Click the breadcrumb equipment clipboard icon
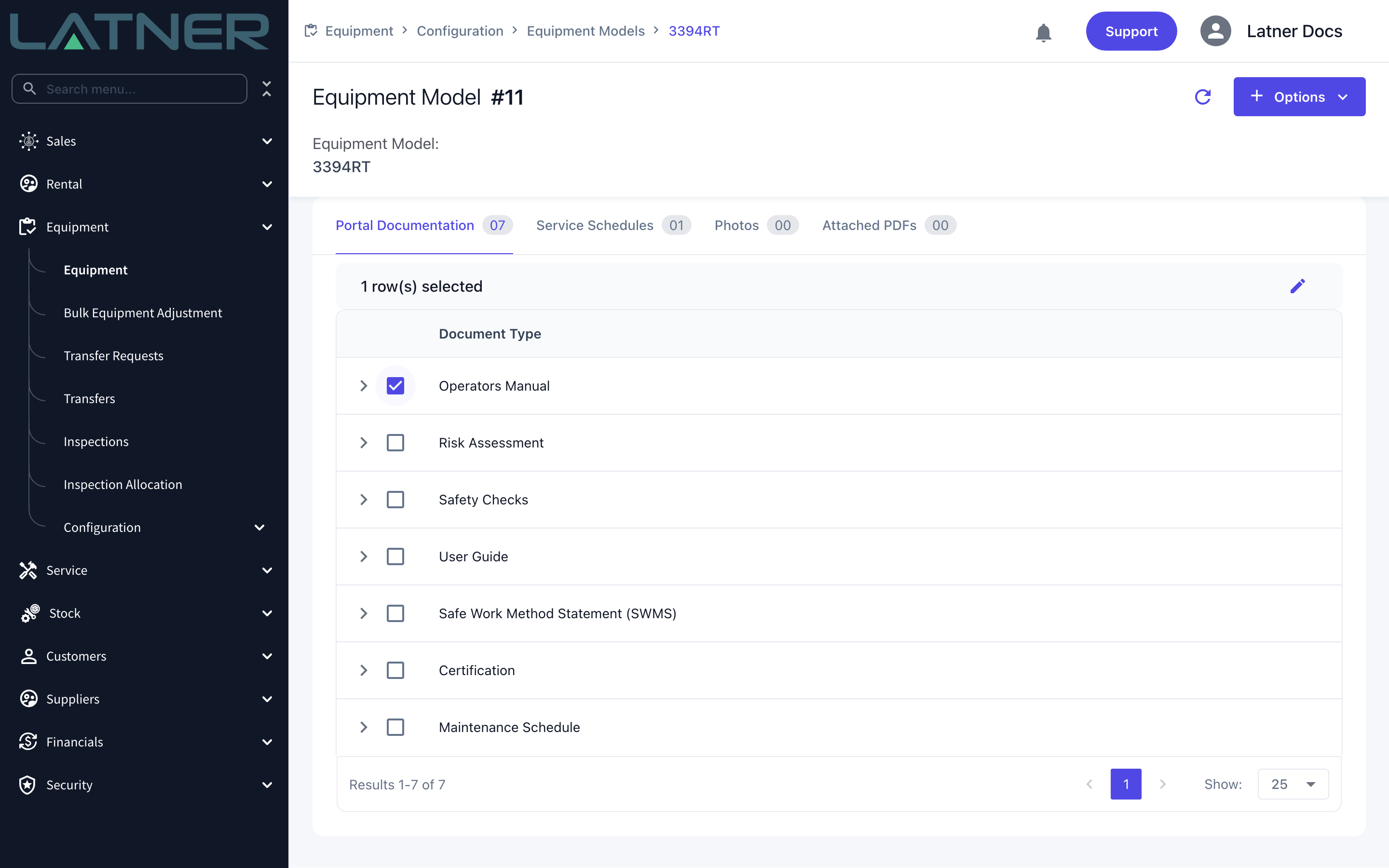Image resolution: width=1389 pixels, height=868 pixels. tap(311, 30)
